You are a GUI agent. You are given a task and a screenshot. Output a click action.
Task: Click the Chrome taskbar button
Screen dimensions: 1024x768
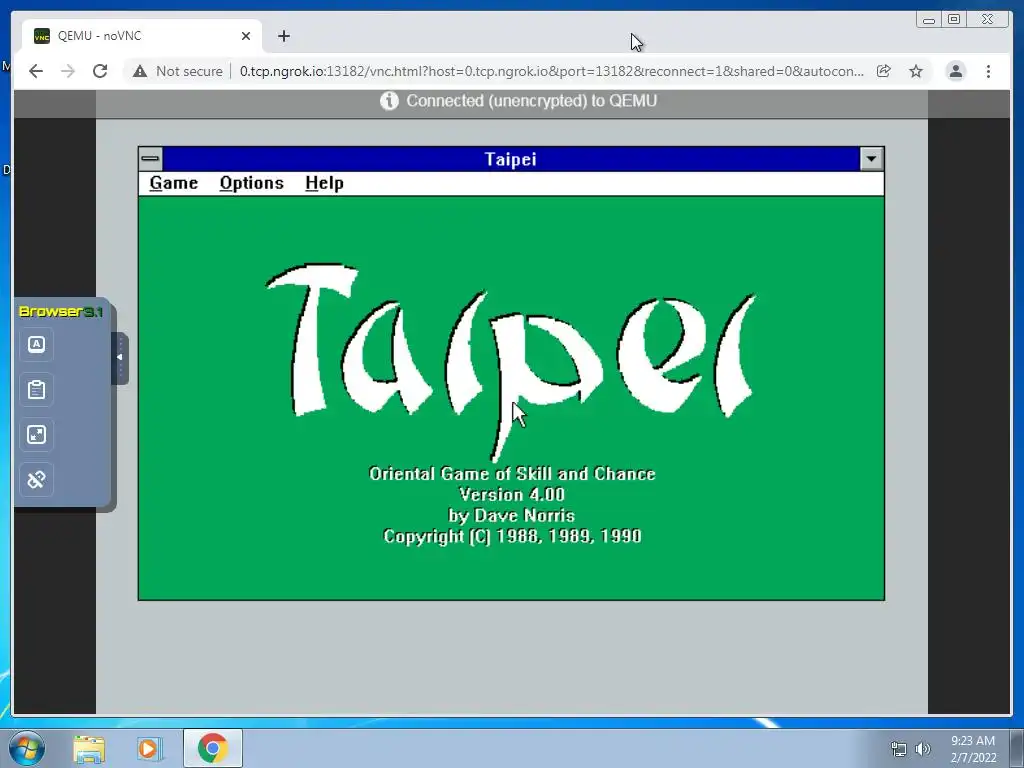coord(213,748)
